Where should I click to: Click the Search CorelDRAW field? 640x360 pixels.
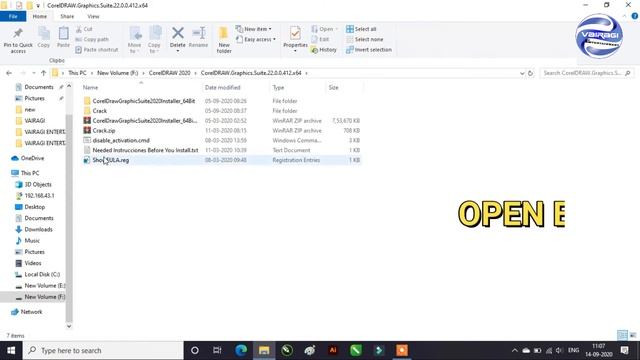[x=587, y=73]
